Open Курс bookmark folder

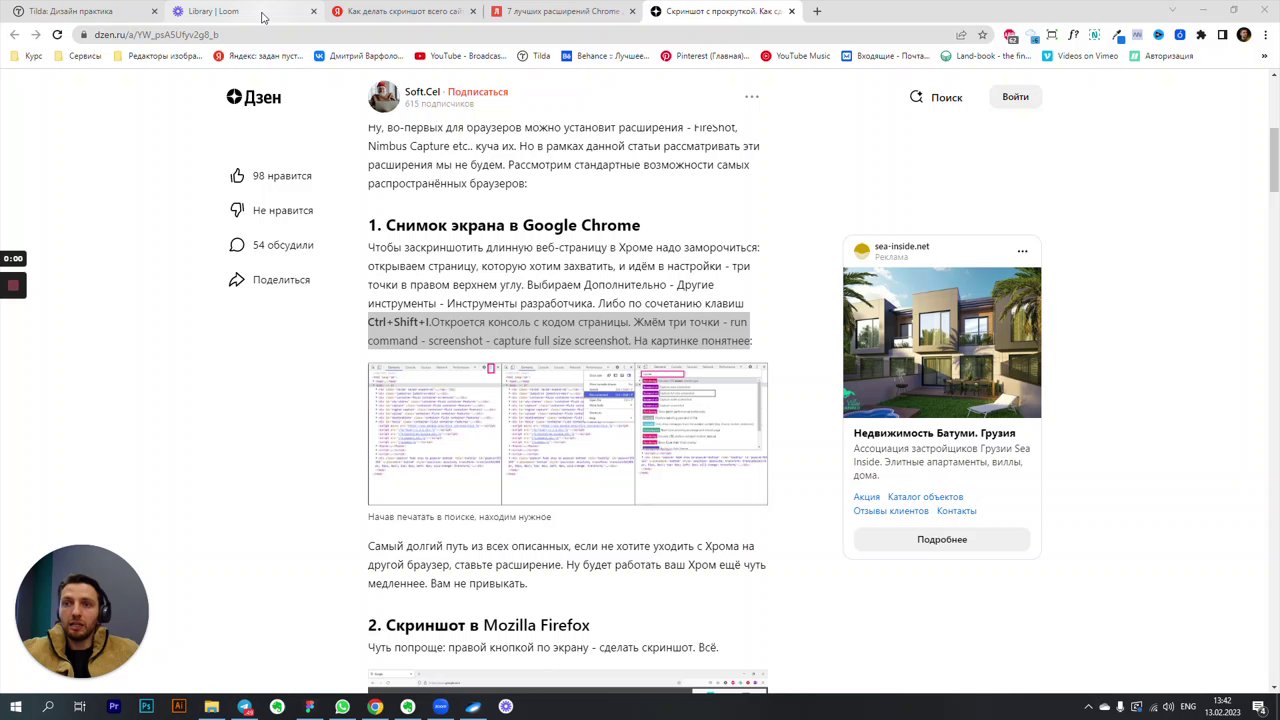(25, 56)
